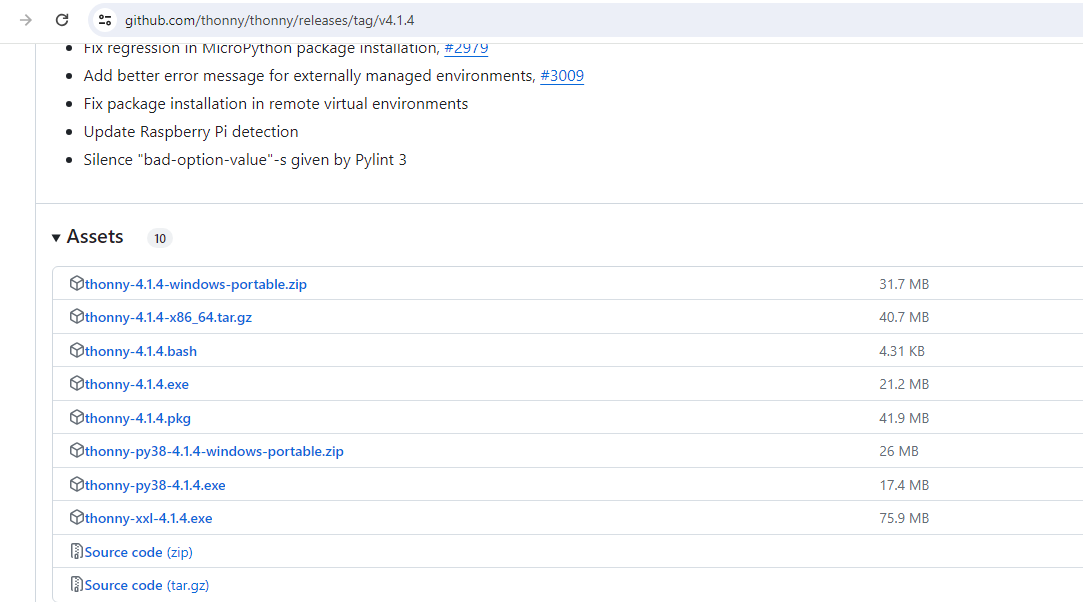Open issue #3009 link
The image size is (1083, 602).
pos(562,76)
